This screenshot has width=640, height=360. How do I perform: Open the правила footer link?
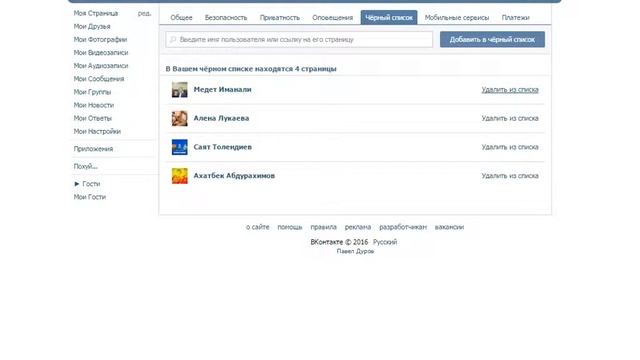pyautogui.click(x=323, y=227)
